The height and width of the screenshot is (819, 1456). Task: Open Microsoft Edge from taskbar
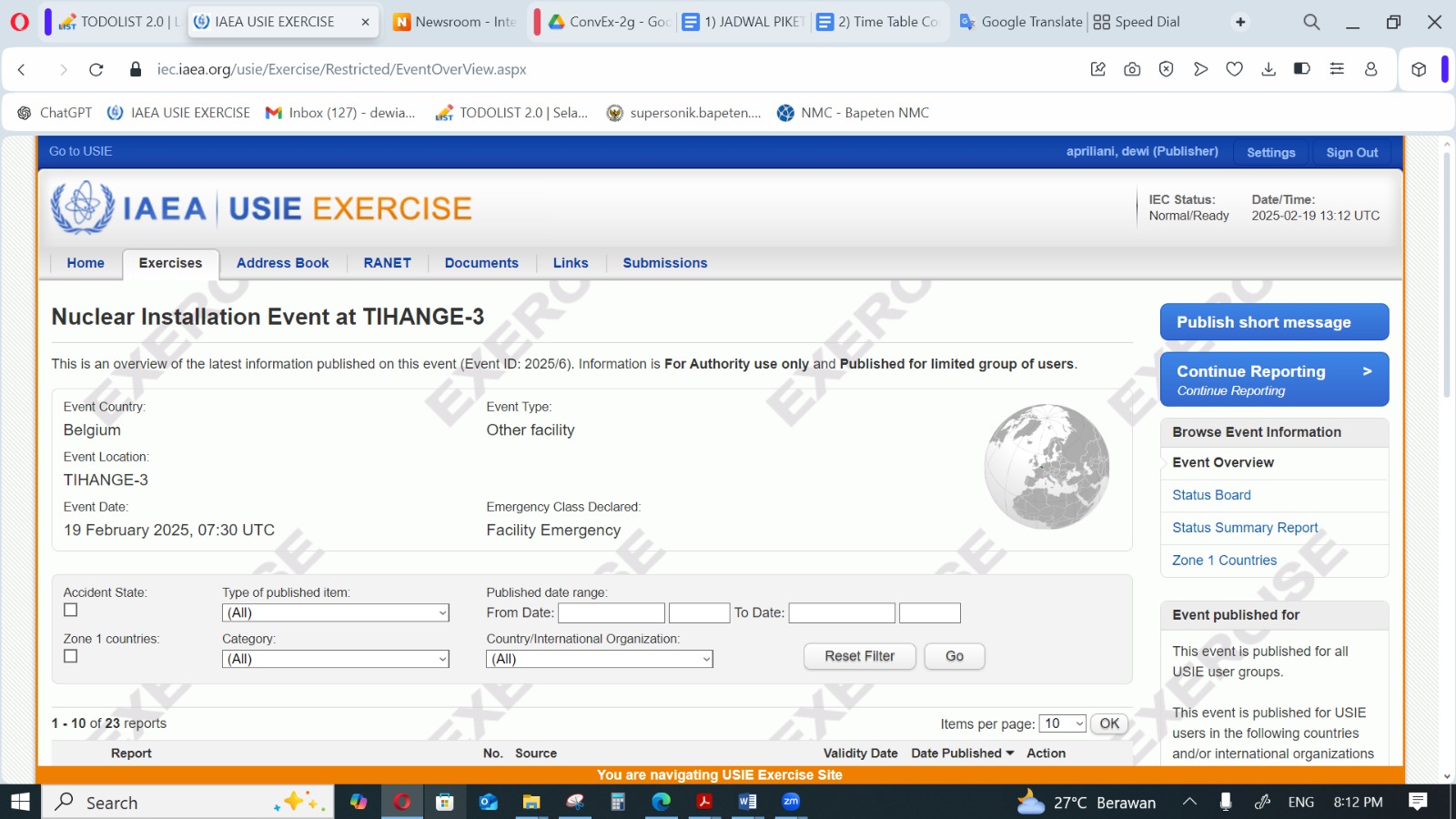(661, 802)
